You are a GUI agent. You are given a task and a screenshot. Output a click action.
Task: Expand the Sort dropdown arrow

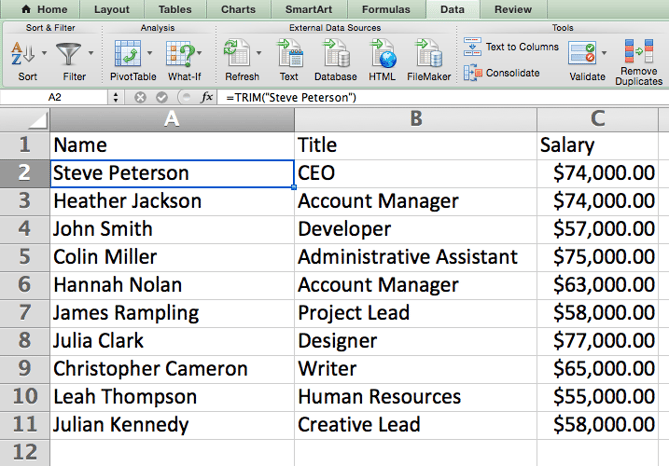coord(44,54)
